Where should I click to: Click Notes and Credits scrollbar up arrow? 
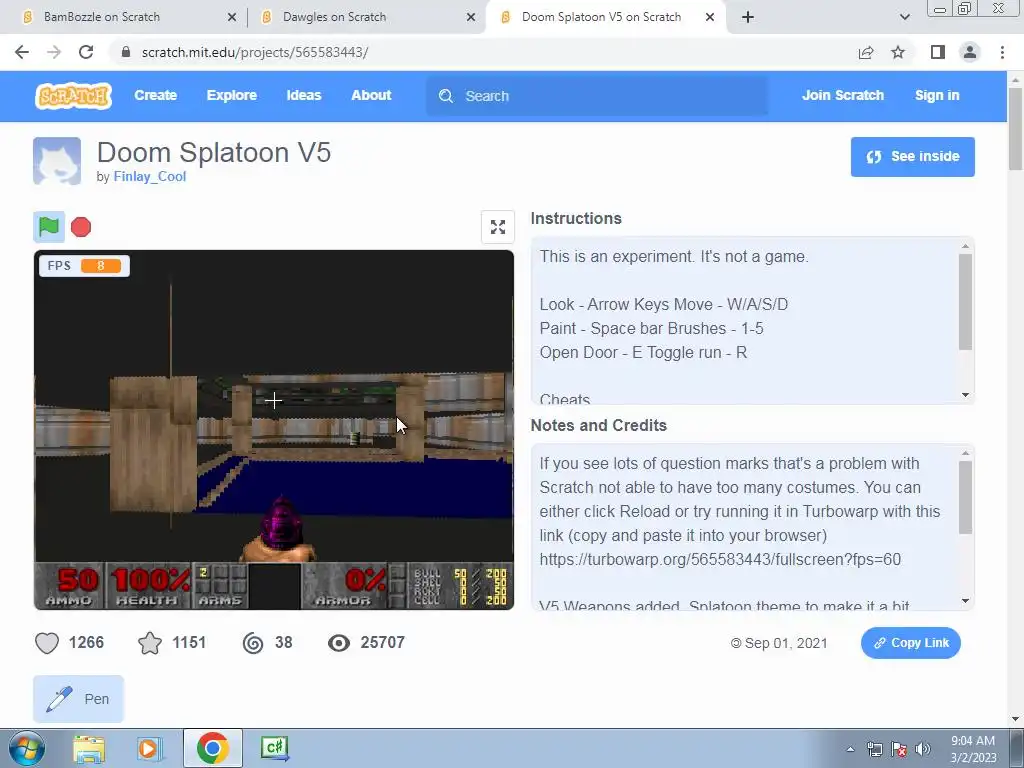pos(965,453)
